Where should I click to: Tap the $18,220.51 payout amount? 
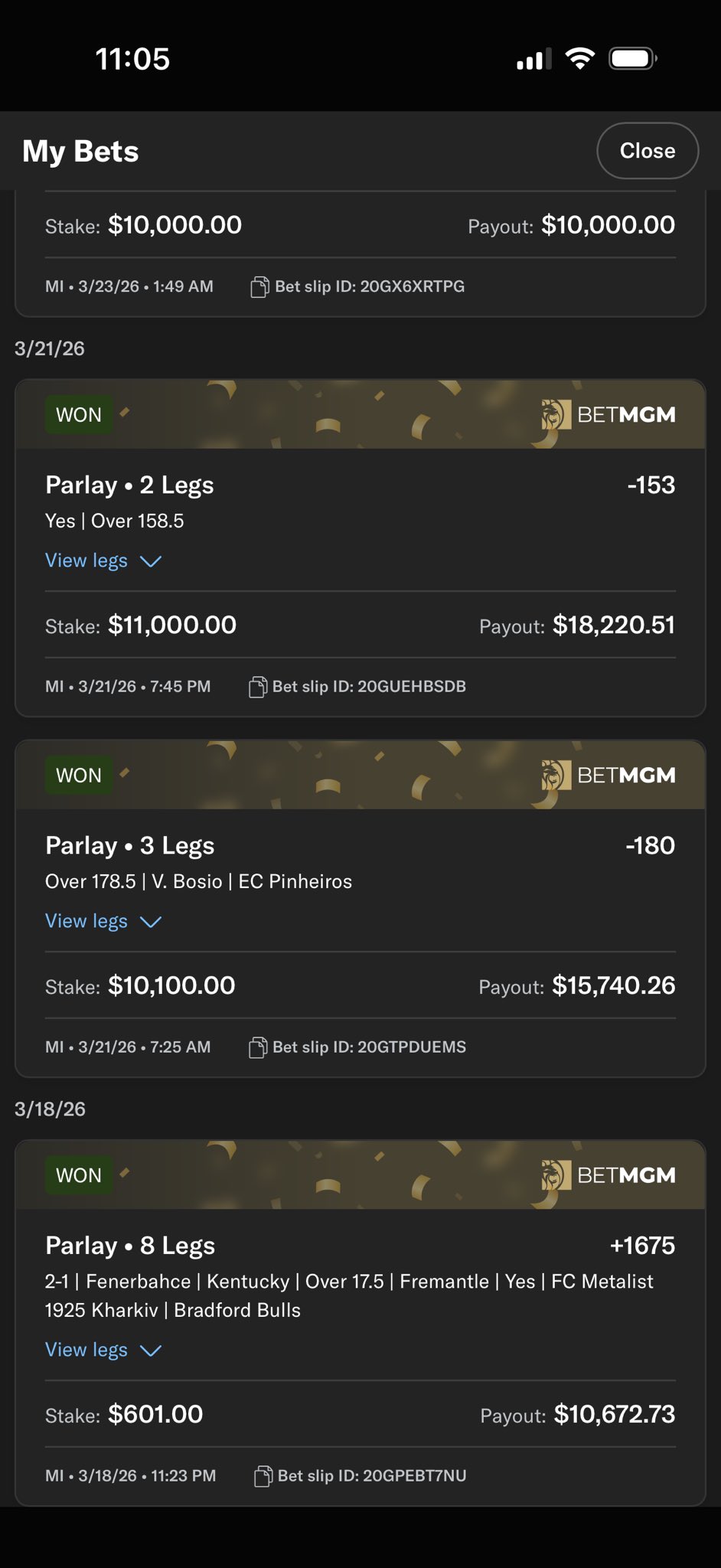pyautogui.click(x=614, y=626)
